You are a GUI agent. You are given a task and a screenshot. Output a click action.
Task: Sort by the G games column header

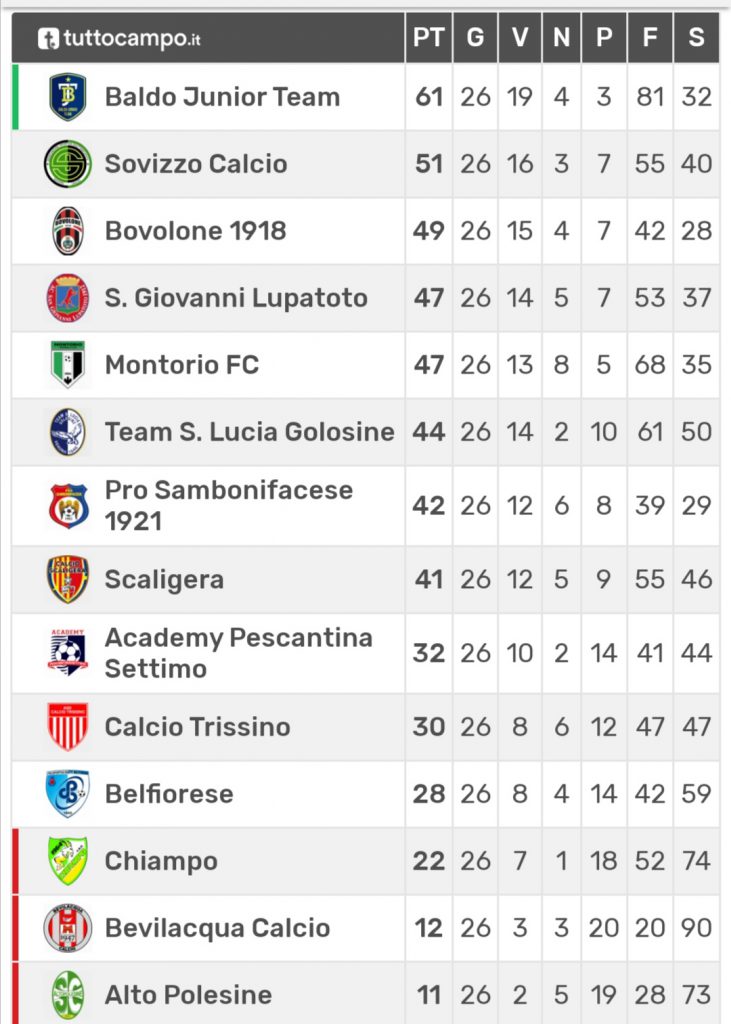tap(475, 37)
